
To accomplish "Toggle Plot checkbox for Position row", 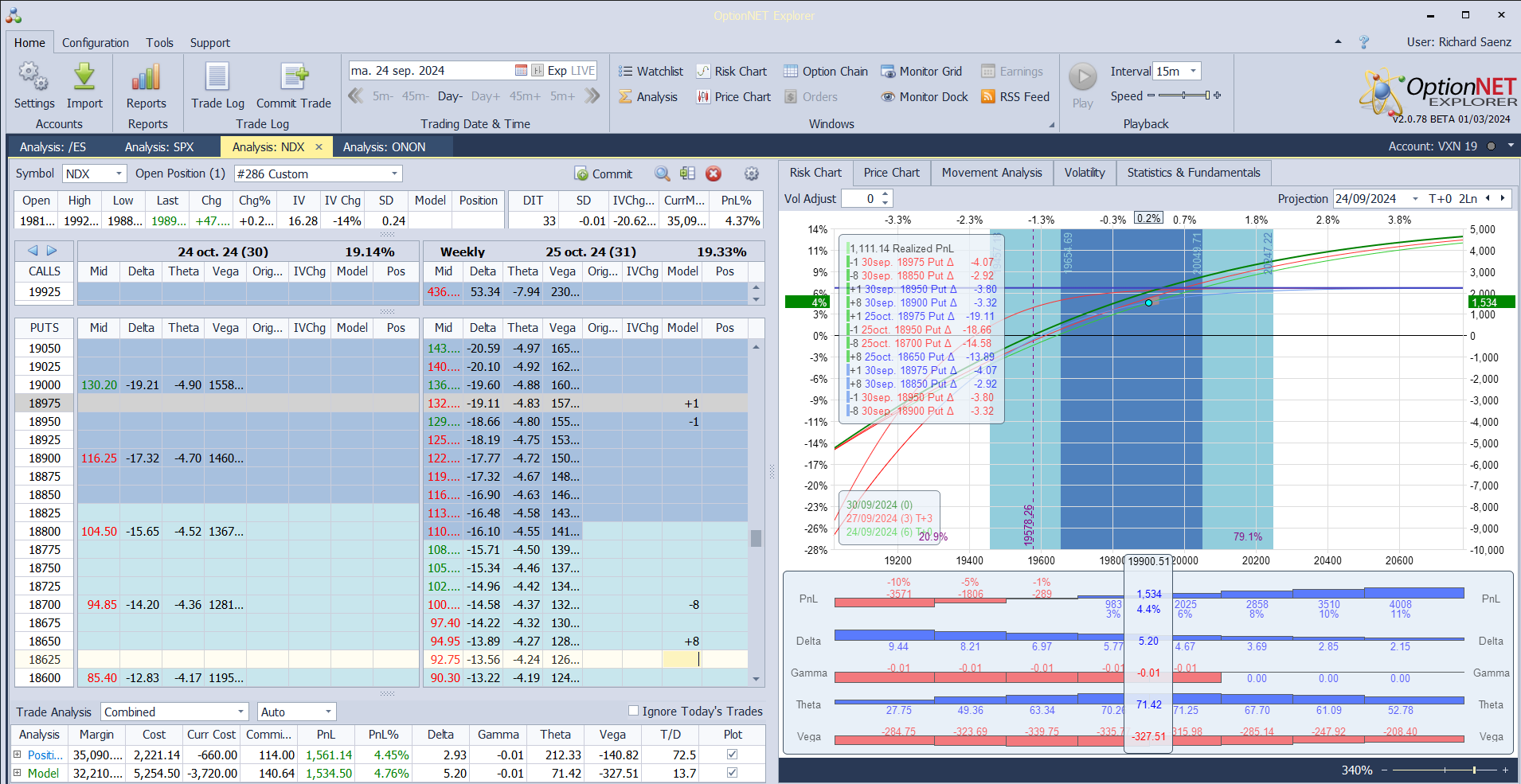I will 732,755.
